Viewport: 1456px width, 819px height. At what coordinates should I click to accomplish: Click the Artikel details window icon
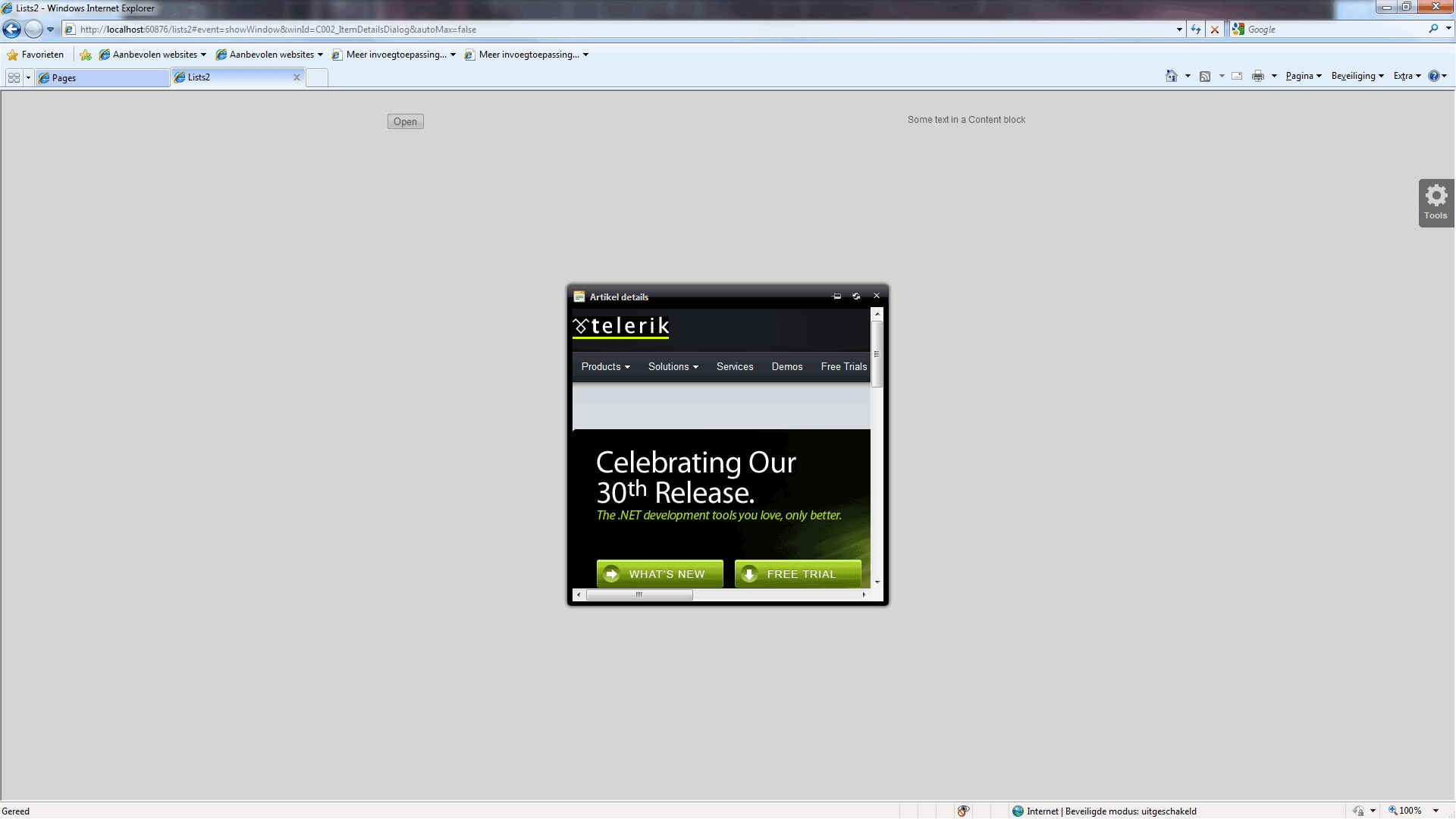[x=579, y=297]
